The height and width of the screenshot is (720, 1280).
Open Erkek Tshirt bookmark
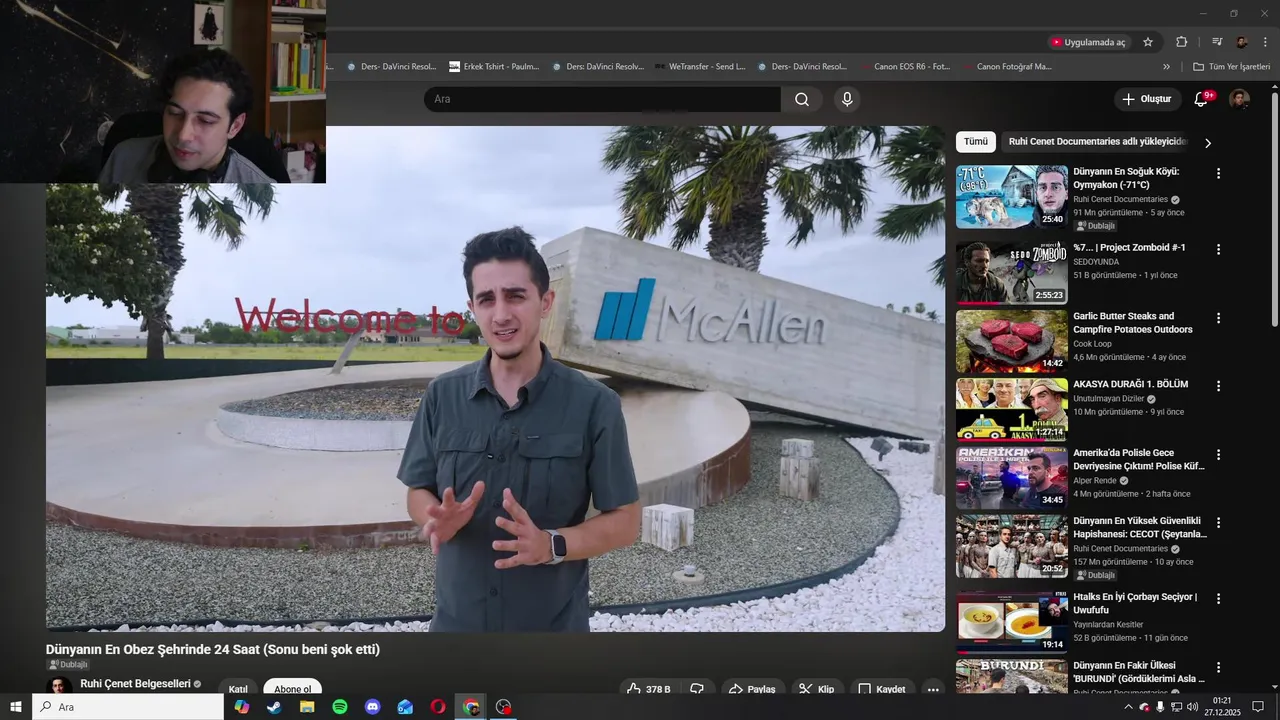(494, 67)
